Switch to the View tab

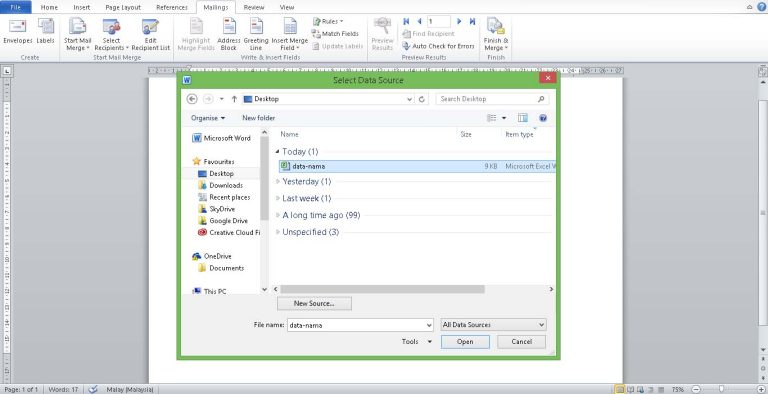tap(287, 7)
